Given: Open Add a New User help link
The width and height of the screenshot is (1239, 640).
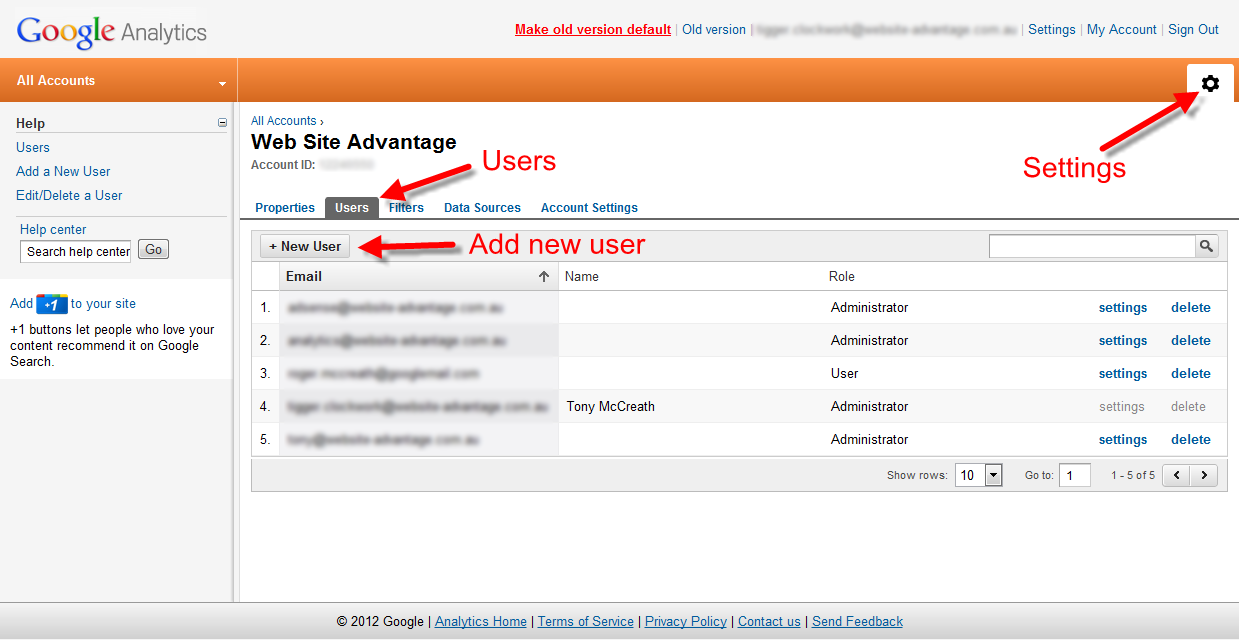Looking at the screenshot, I should 63,171.
